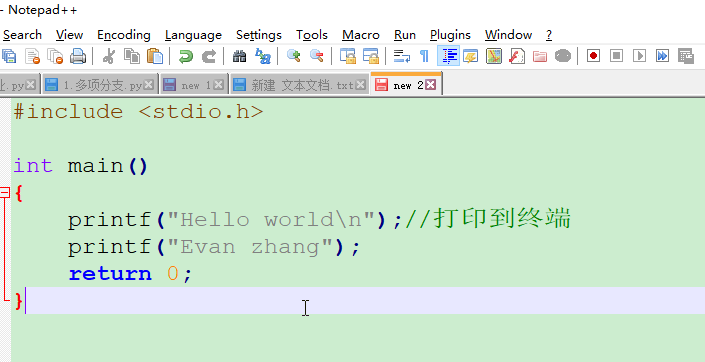This screenshot has width=705, height=362.
Task: Toggle synchronize horizontal scrolling icon
Action: point(371,56)
